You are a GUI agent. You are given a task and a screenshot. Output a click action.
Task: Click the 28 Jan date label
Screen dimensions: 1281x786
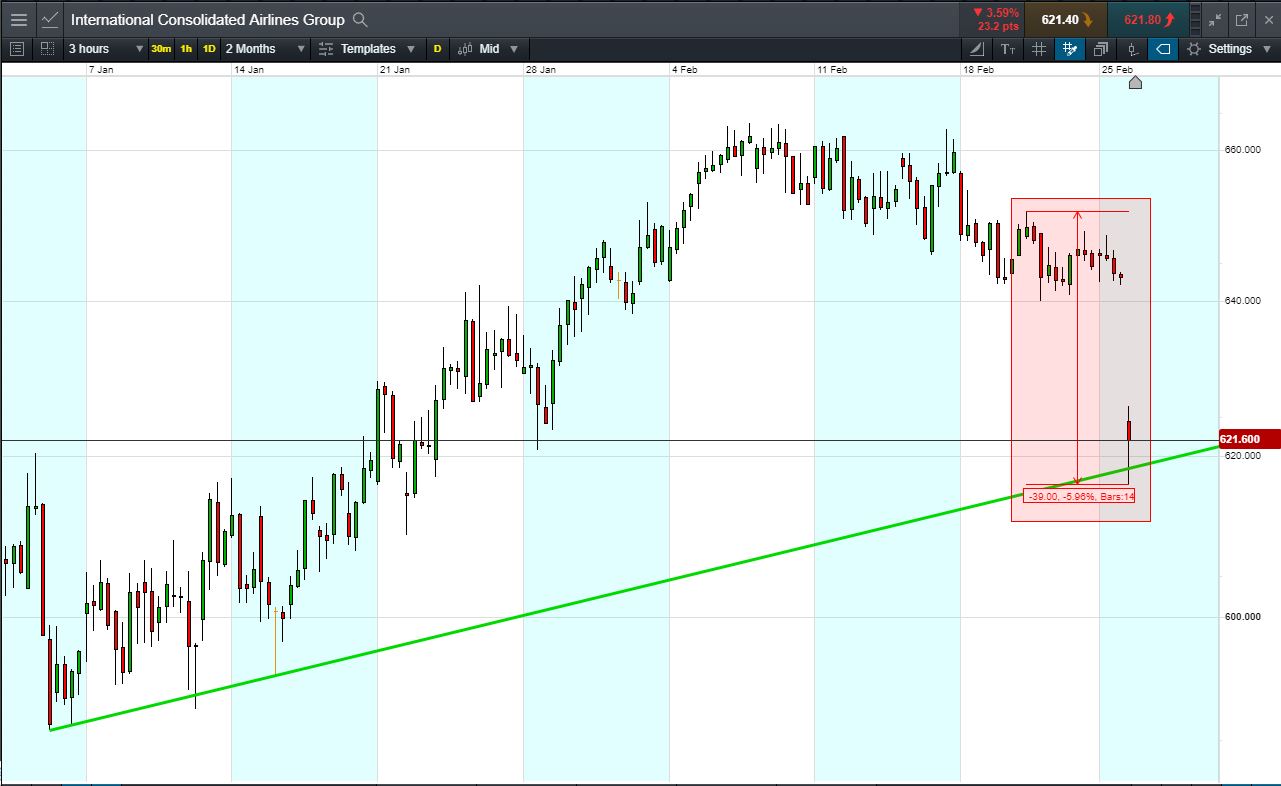point(541,70)
